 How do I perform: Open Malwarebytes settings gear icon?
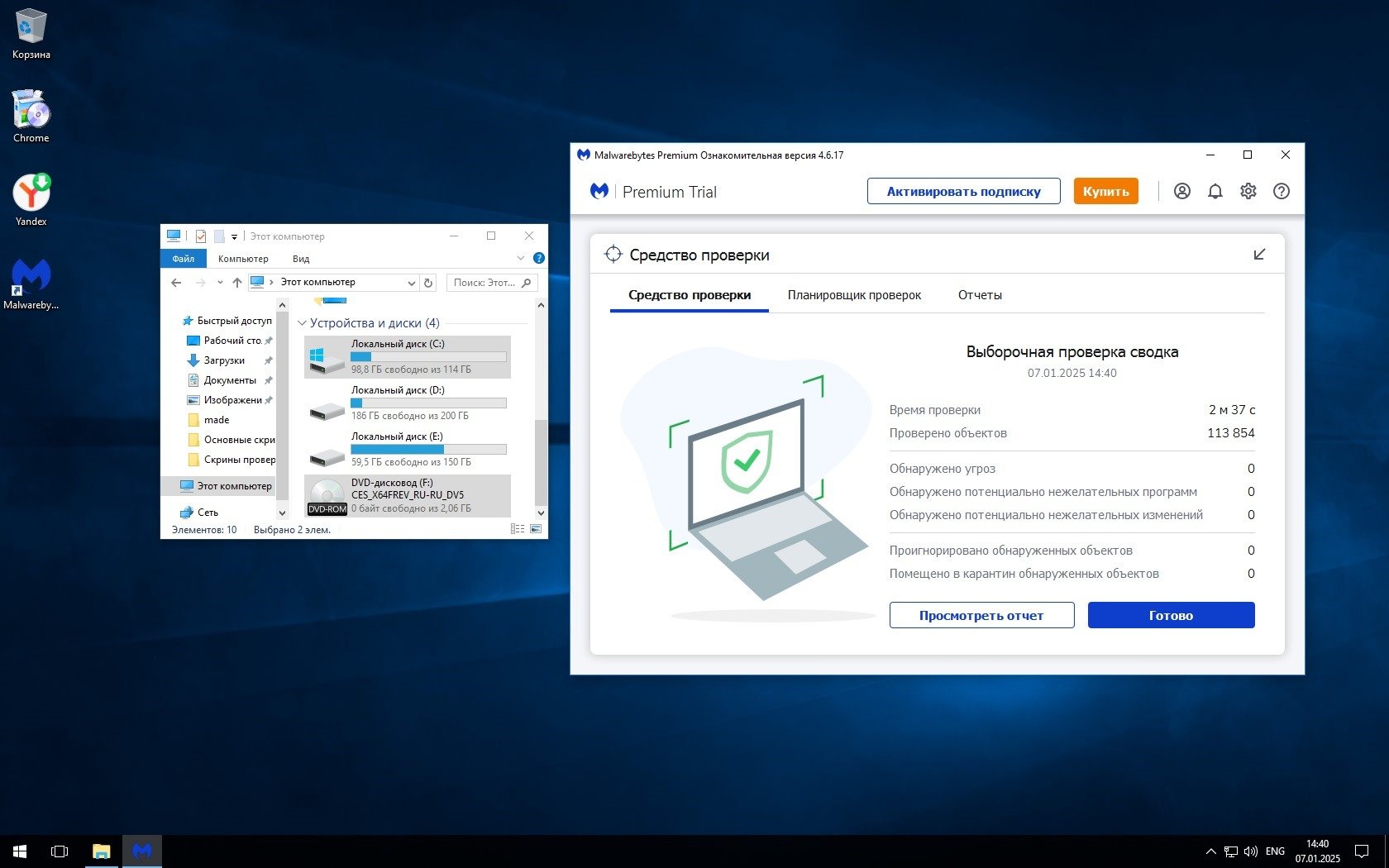(x=1248, y=191)
